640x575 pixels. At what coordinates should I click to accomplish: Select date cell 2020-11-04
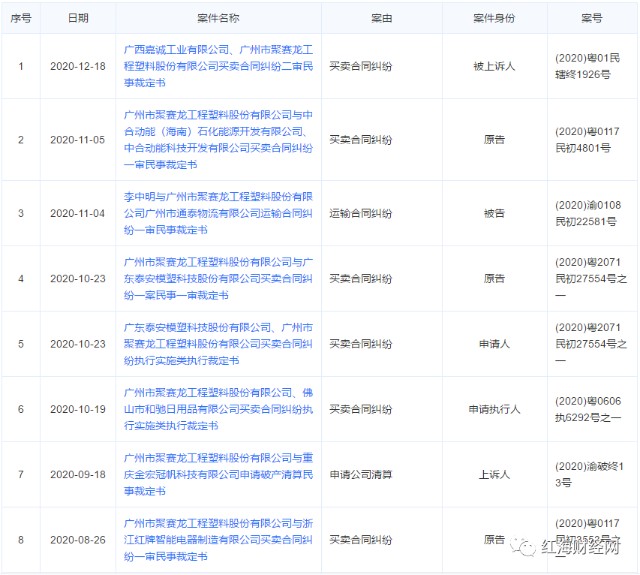point(78,213)
